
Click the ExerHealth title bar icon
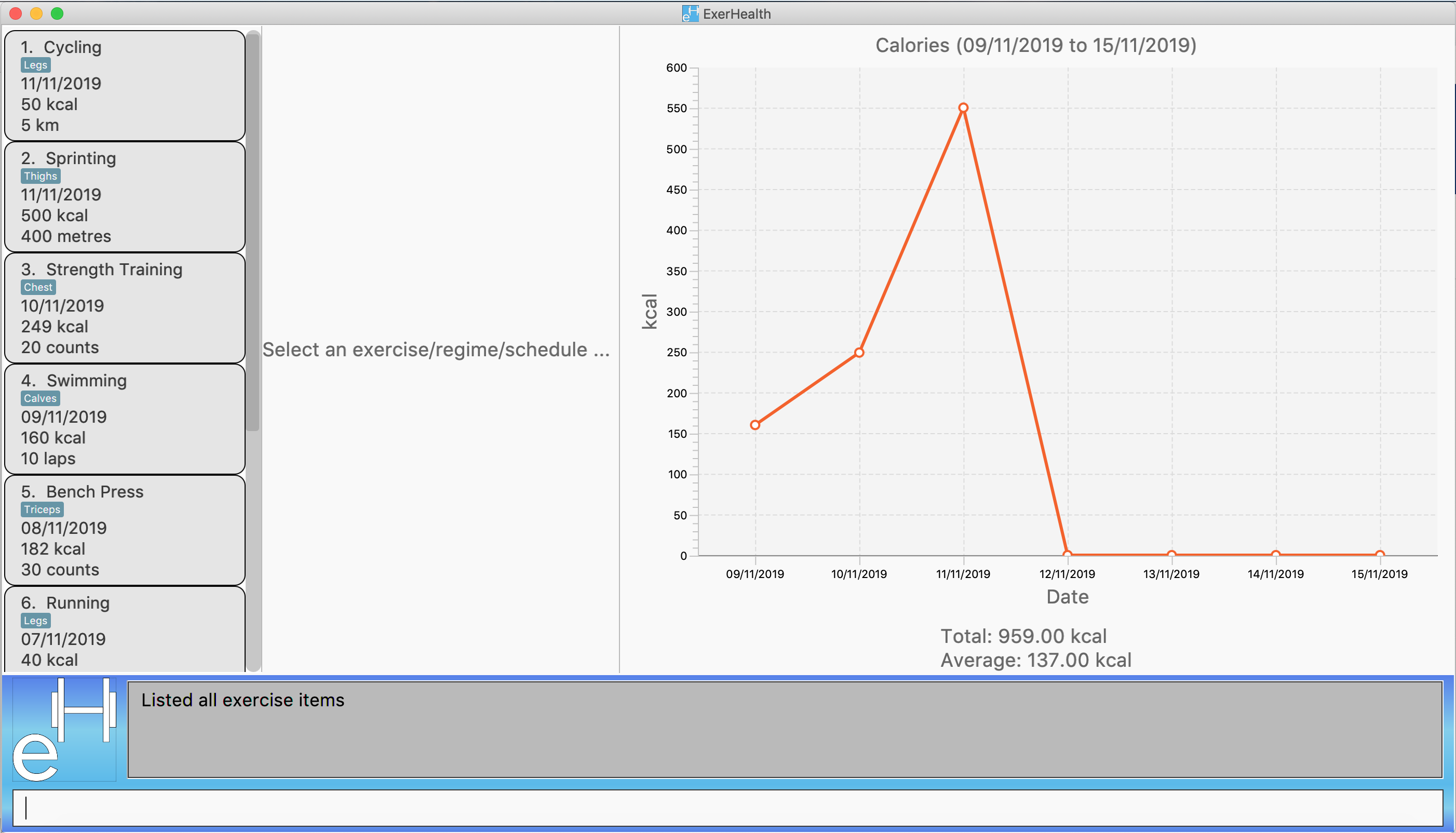click(x=690, y=14)
